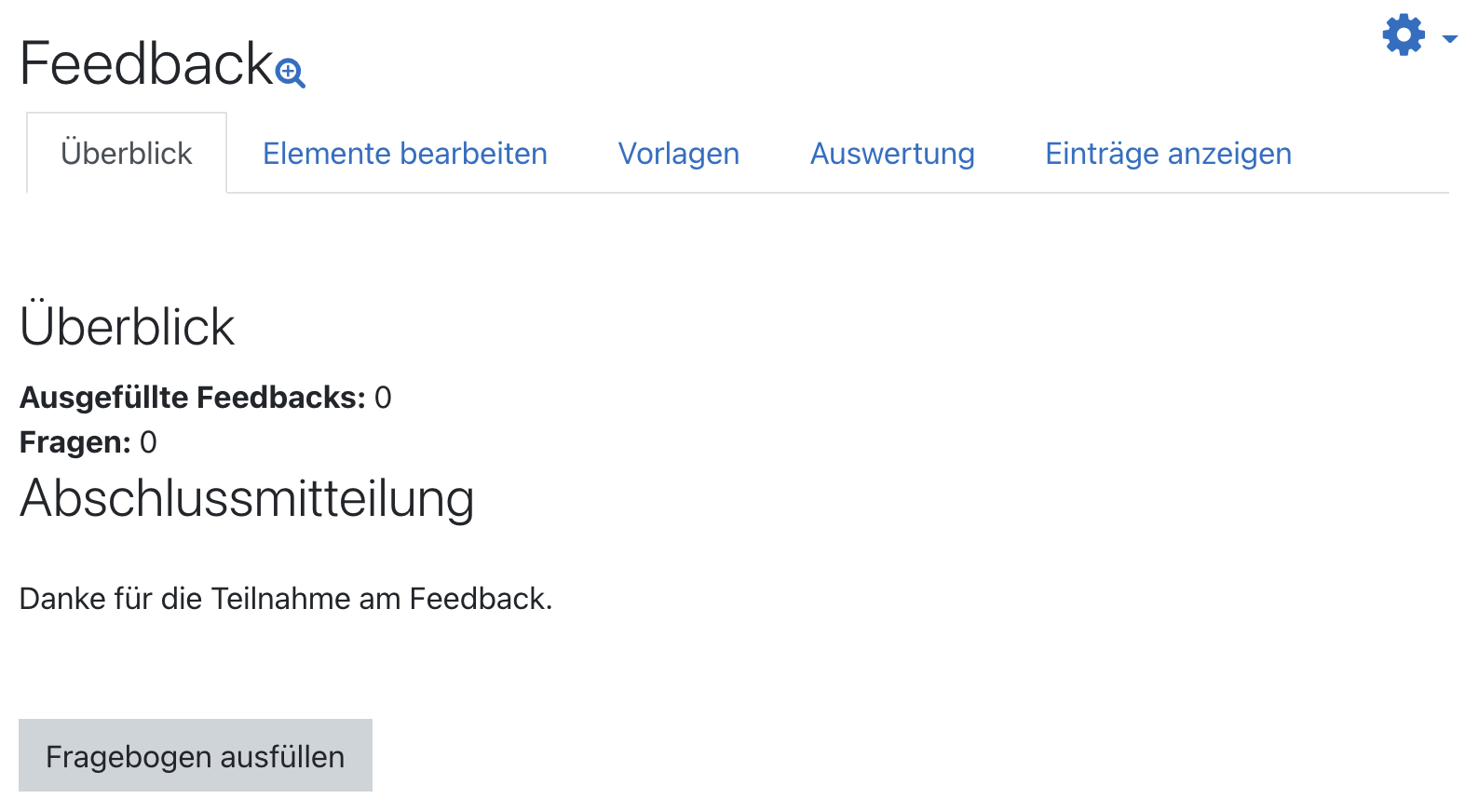
Task: Click the Abschlussmitteilung heading
Action: (247, 498)
